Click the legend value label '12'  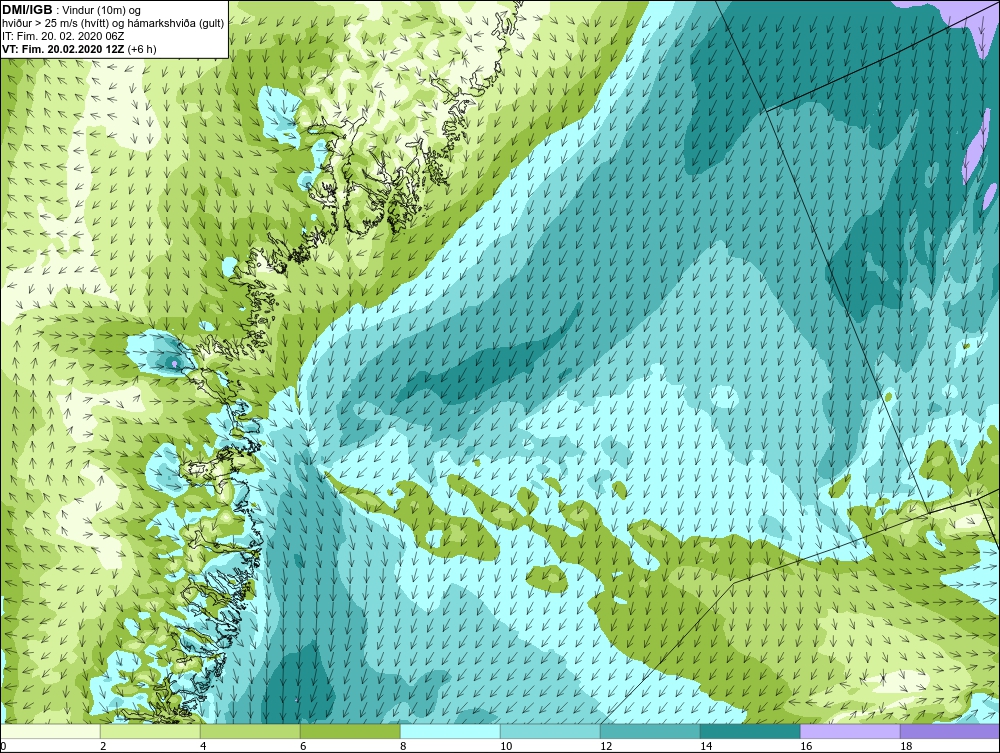click(606, 746)
